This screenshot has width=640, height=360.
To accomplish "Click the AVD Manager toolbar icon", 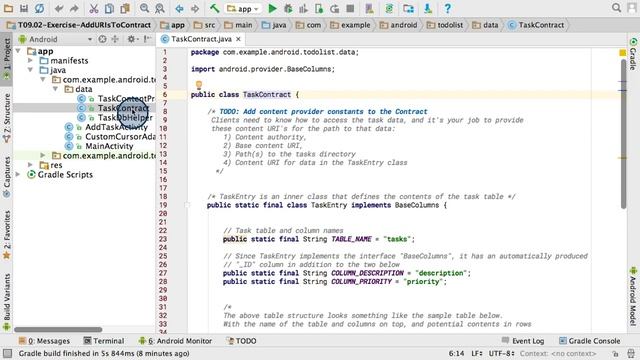I will 369,9.
